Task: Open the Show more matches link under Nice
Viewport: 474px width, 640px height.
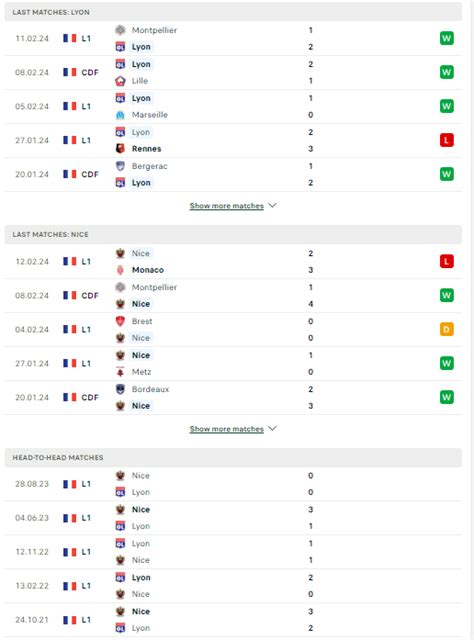Action: coord(227,429)
